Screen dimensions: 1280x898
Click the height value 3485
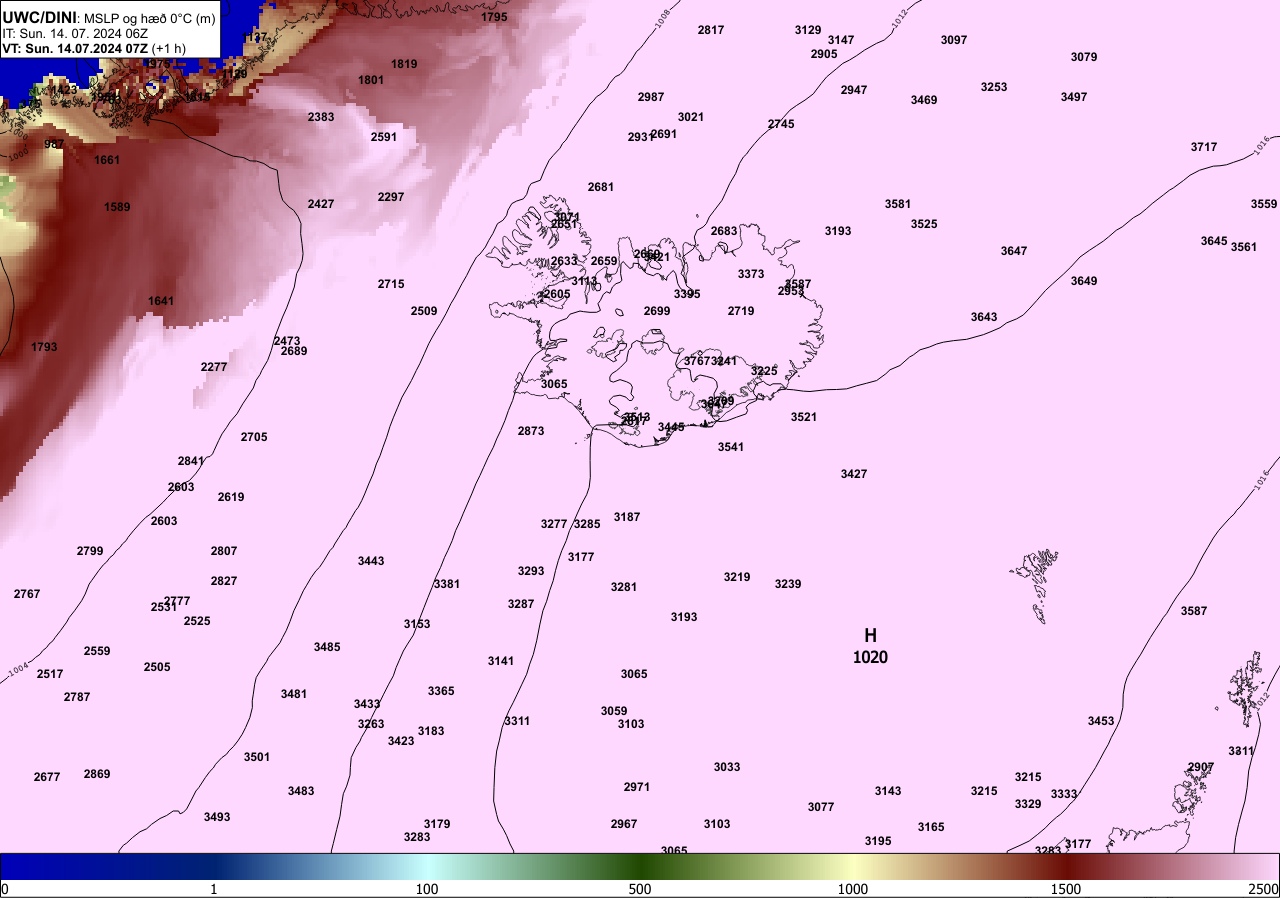pyautogui.click(x=327, y=647)
